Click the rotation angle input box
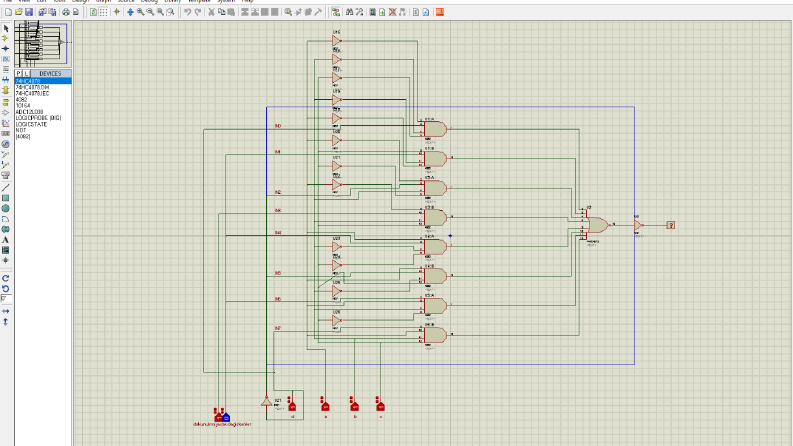 (6, 299)
